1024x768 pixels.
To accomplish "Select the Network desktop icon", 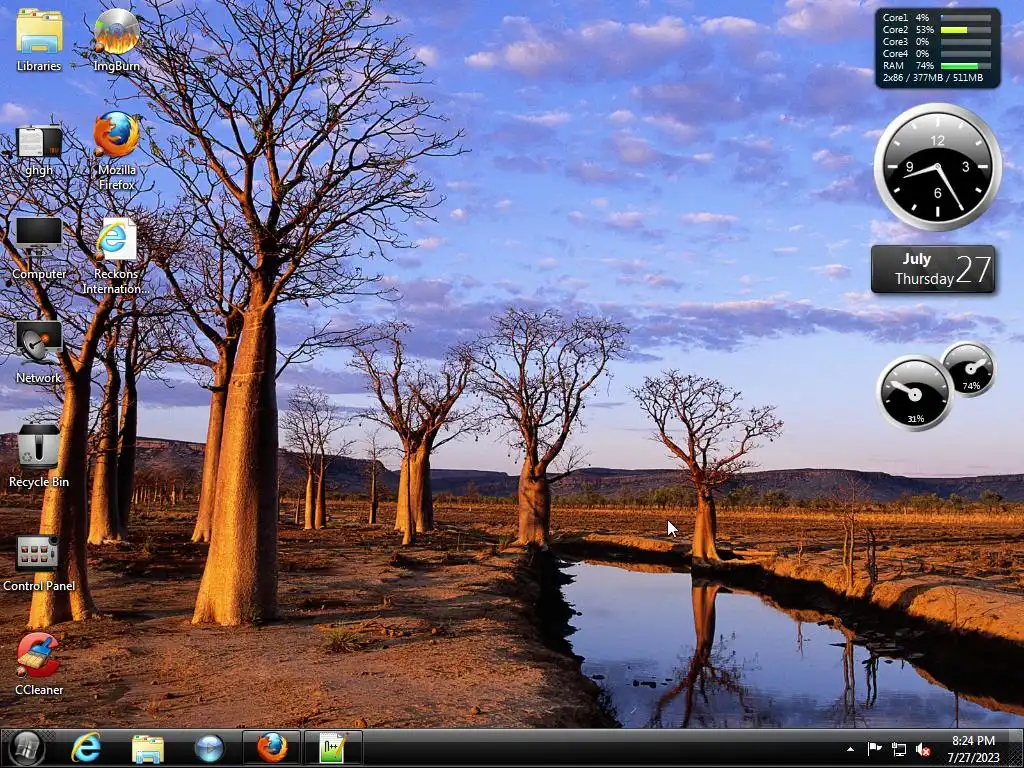I will [x=39, y=351].
